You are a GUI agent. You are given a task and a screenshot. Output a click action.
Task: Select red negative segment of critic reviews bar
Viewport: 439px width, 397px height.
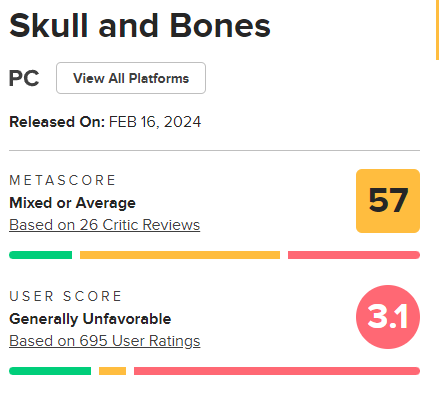[354, 255]
